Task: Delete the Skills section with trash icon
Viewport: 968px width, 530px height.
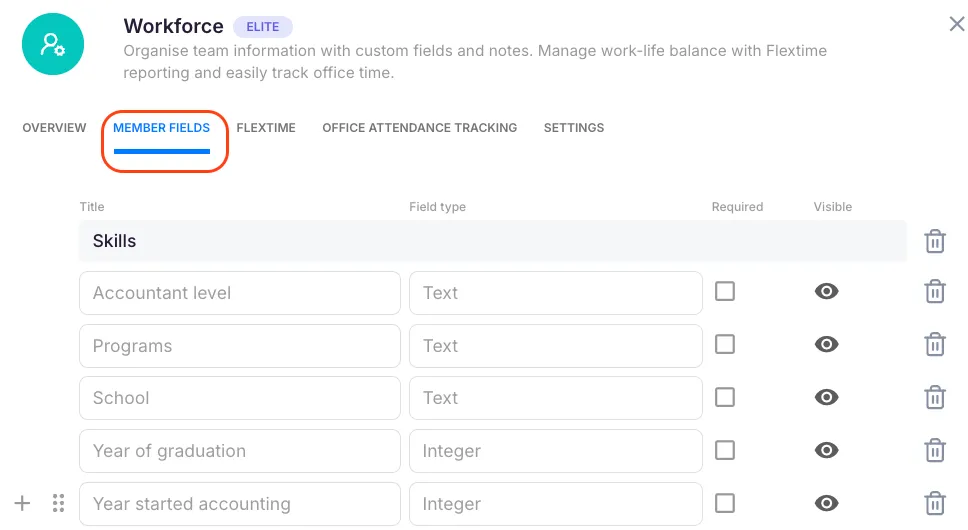Action: pos(934,241)
